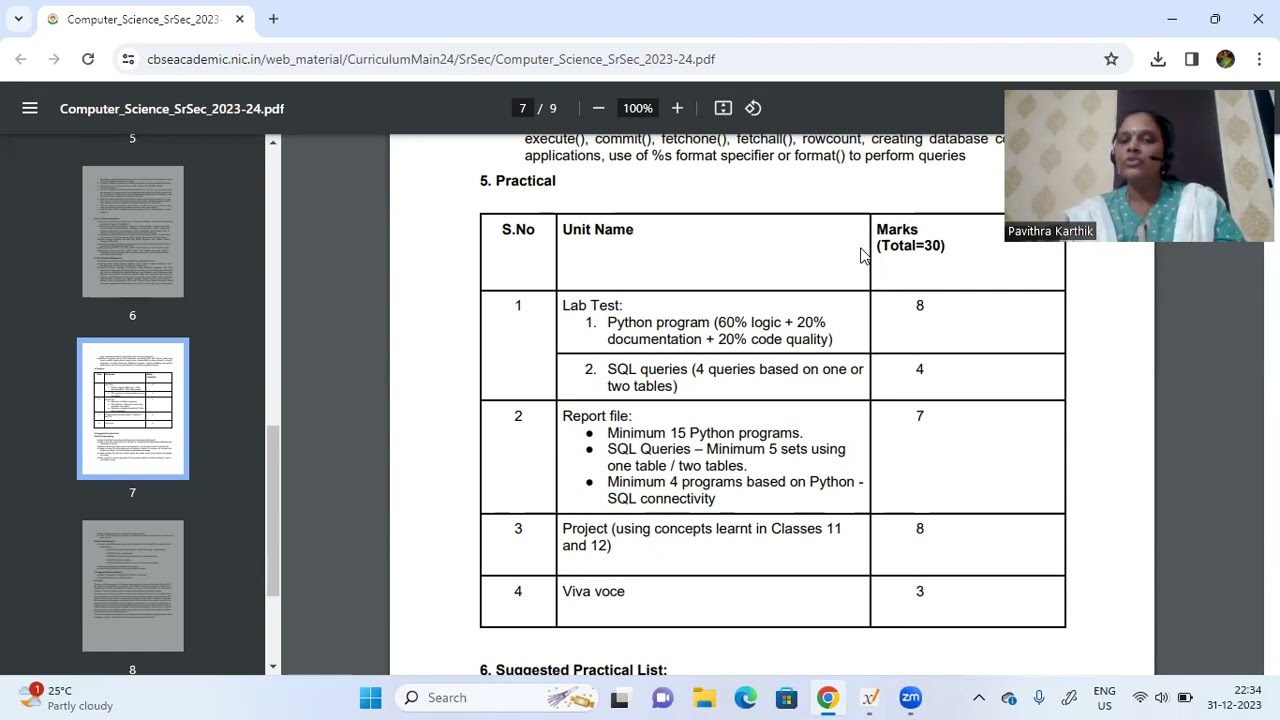Zoom in the PDF with plus button

[677, 108]
